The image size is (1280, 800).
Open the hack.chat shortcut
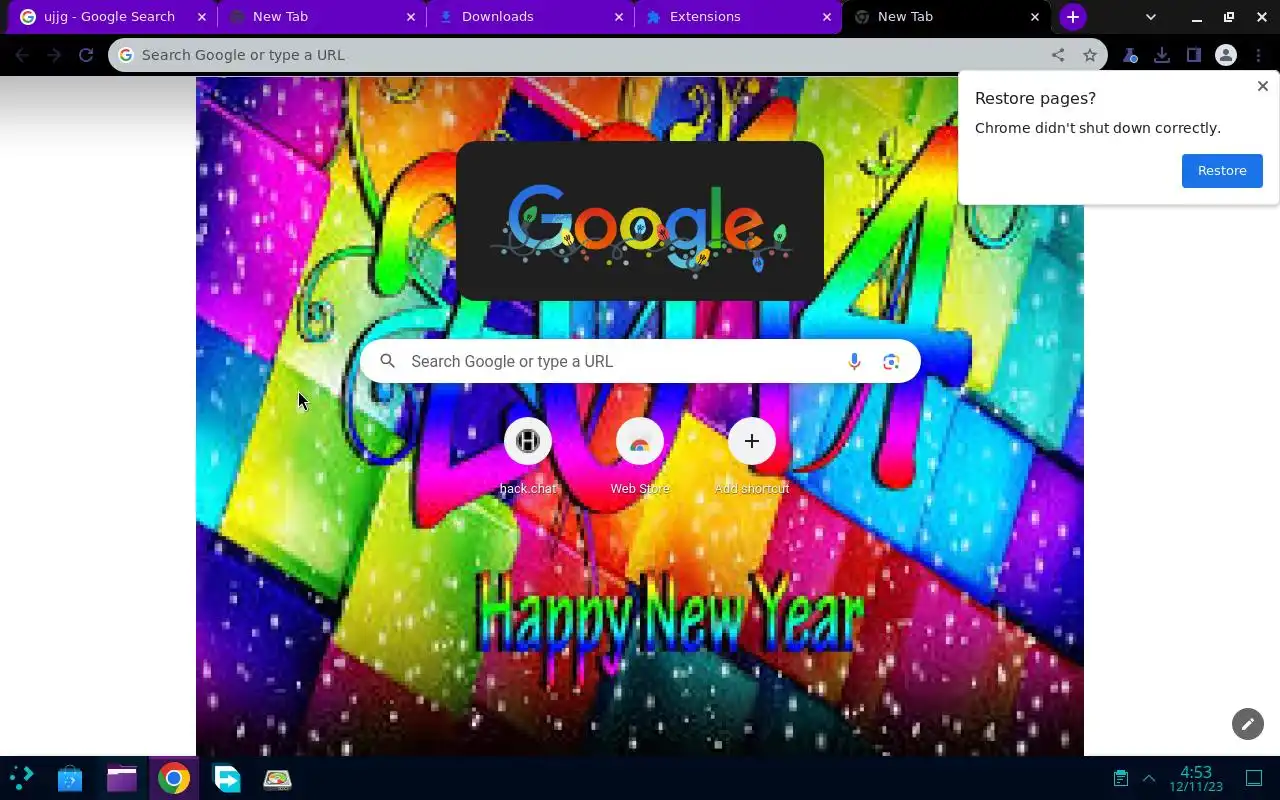[x=528, y=456]
